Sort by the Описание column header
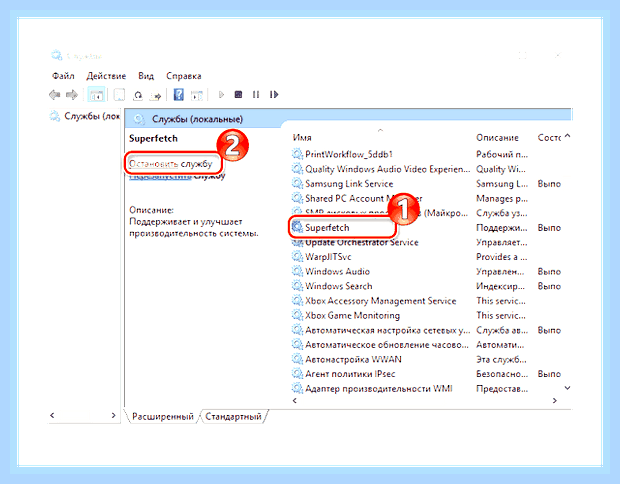This screenshot has height=484, width=620. click(497, 138)
